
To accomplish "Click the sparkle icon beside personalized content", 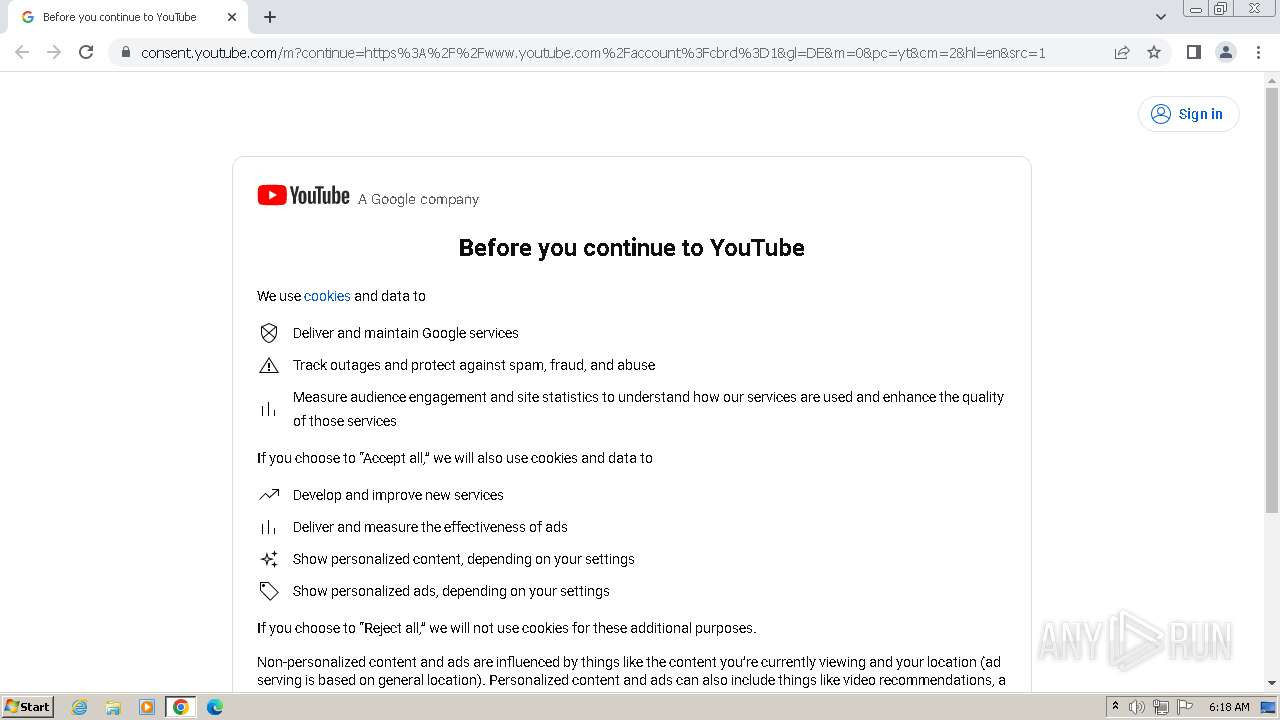I will [269, 559].
